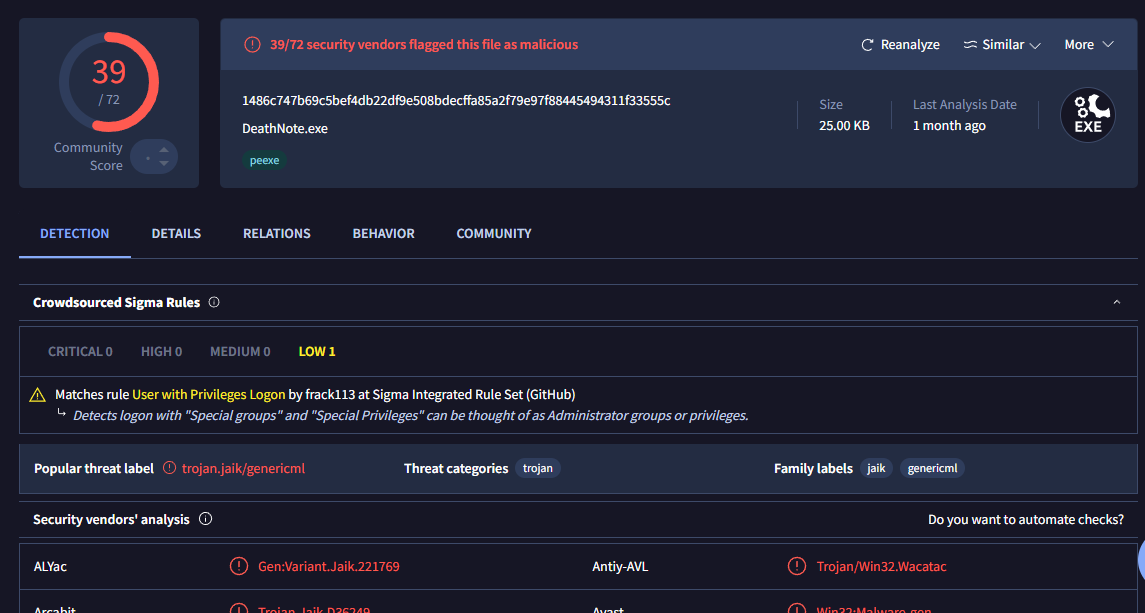The image size is (1145, 613).
Task: Switch to the BEHAVIOR tab
Action: [383, 233]
